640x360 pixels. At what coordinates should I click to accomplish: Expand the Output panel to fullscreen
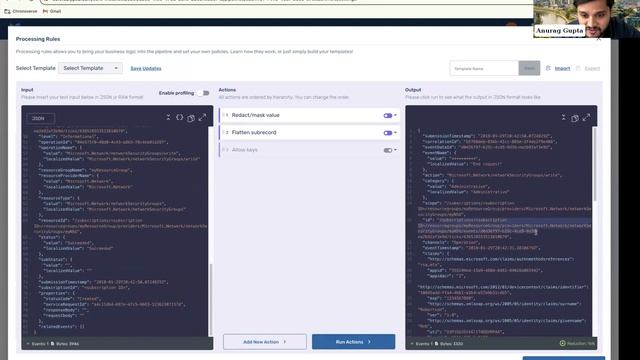[x=587, y=118]
